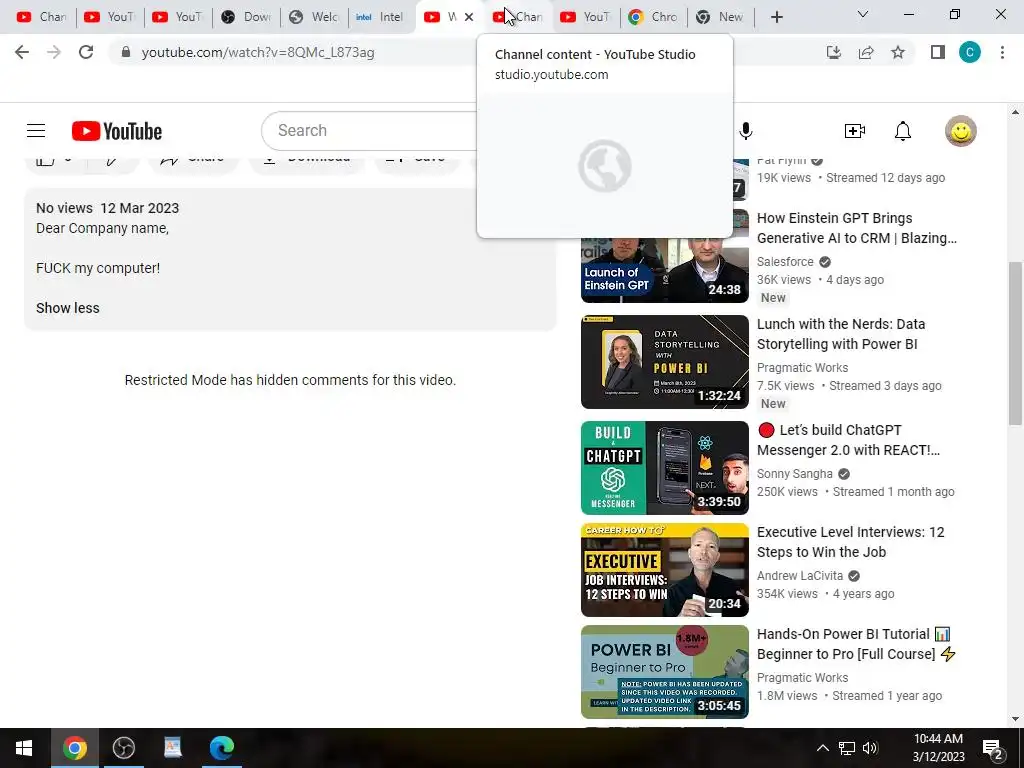Click the page vertical scrollbar thumb
This screenshot has width=1024, height=768.
(1015, 343)
